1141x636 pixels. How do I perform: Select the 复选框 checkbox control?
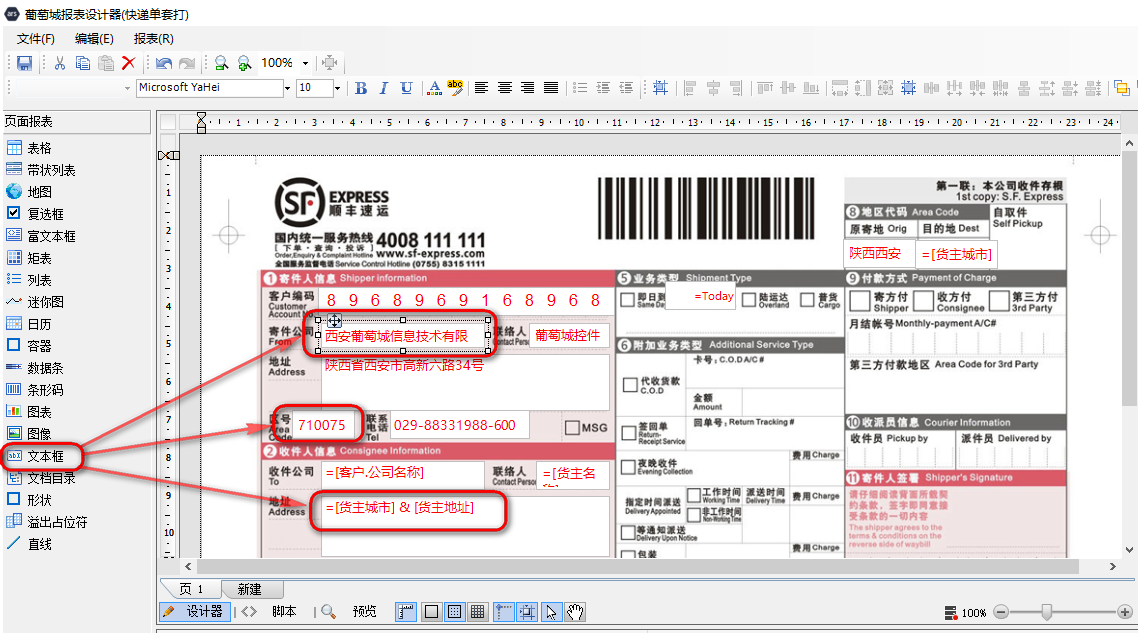click(36, 214)
